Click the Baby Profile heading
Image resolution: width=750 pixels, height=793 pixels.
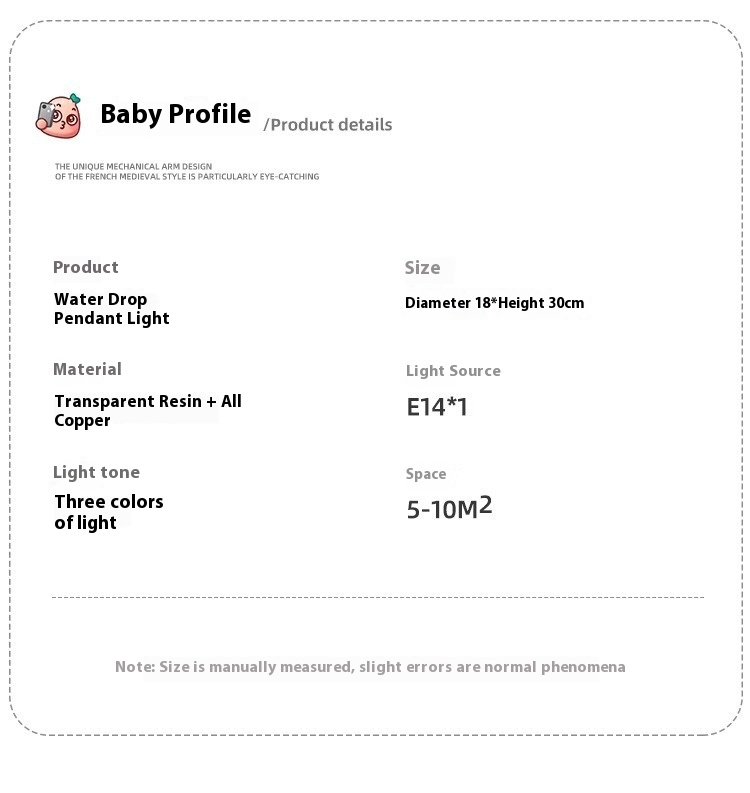coord(175,114)
